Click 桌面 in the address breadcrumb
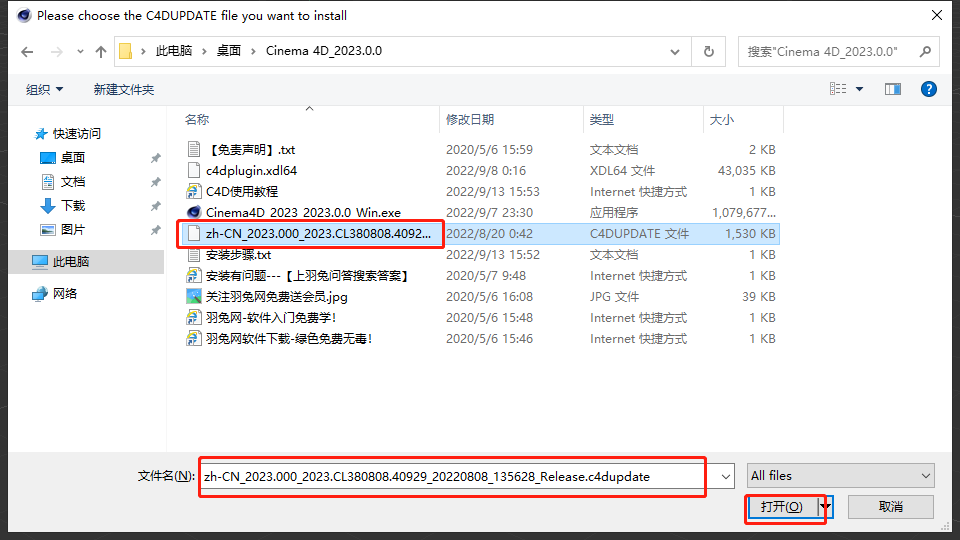 [228, 51]
